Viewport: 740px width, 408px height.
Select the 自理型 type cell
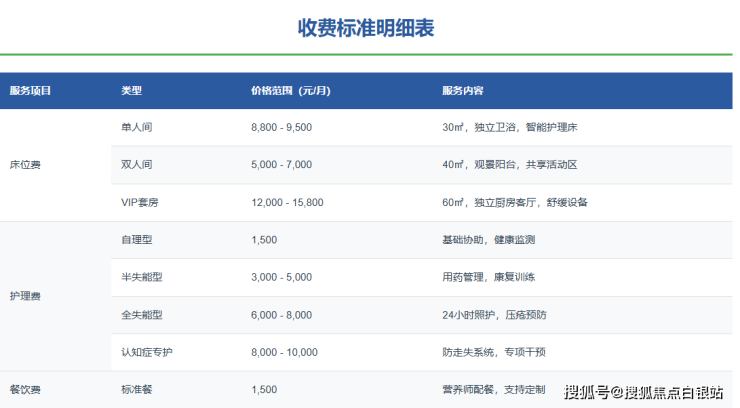(x=136, y=240)
